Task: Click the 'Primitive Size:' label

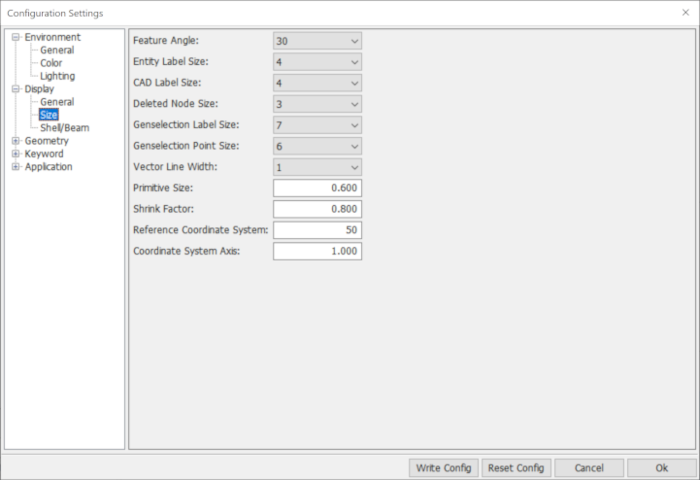Action: (x=163, y=188)
